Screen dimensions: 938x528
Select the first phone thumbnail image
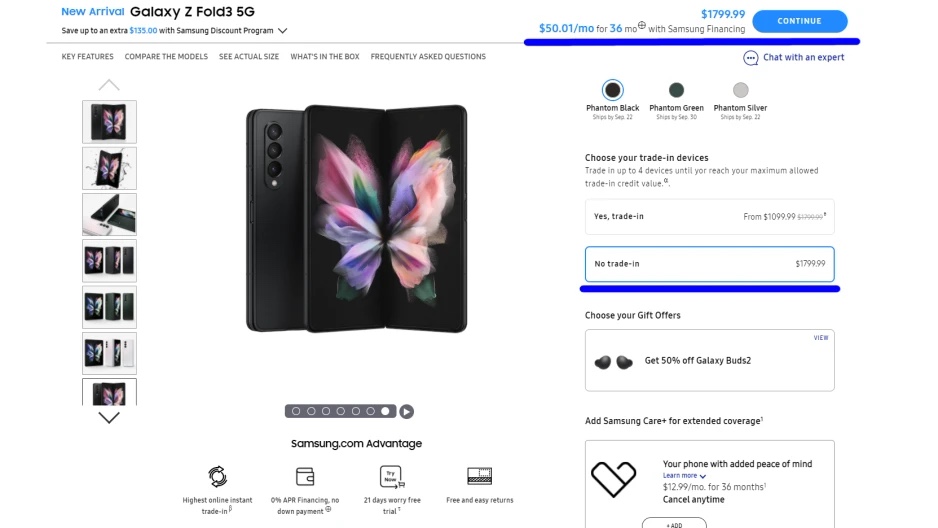[109, 121]
